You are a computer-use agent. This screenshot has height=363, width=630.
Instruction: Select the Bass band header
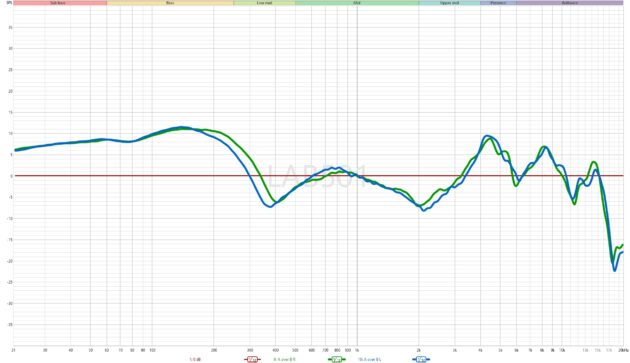coord(170,3)
